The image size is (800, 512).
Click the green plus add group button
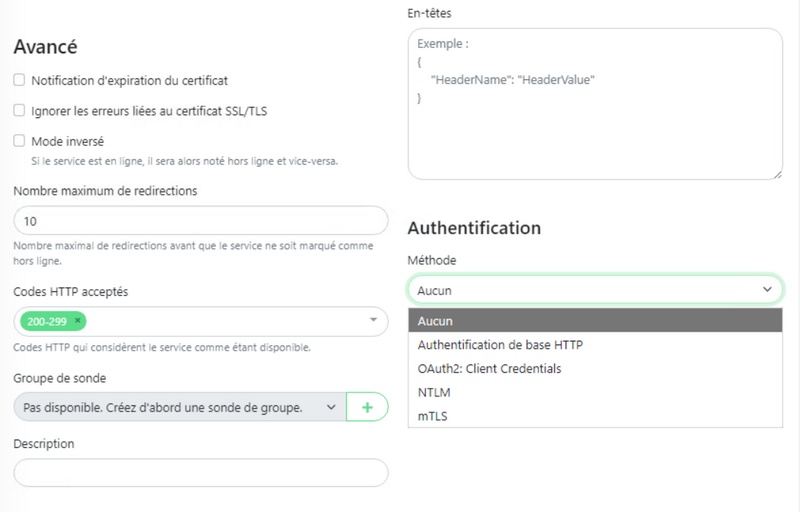tap(367, 407)
